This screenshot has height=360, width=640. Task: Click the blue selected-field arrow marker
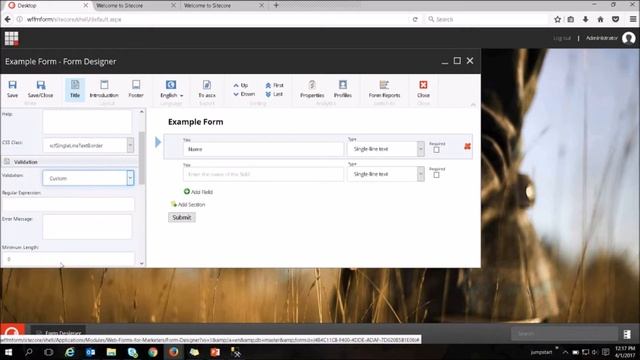coord(158,142)
